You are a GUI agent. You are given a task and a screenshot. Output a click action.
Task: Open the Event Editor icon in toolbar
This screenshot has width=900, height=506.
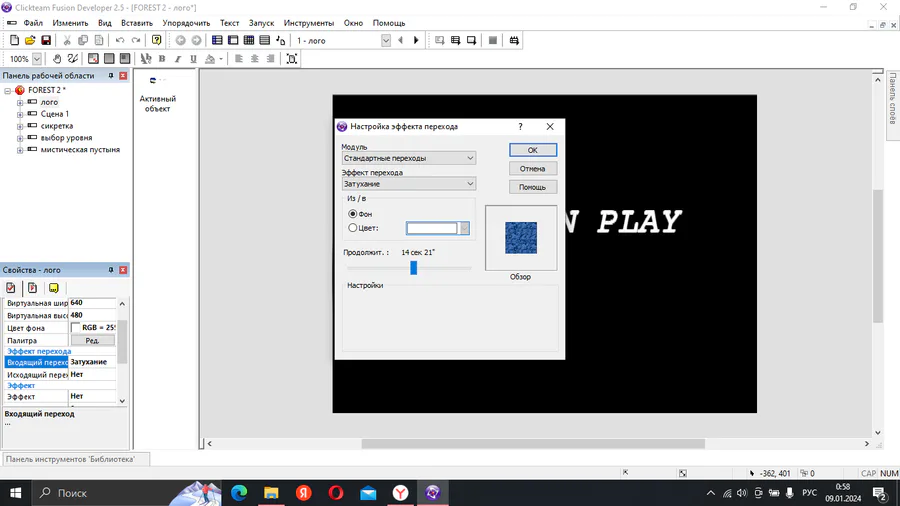[x=248, y=41]
